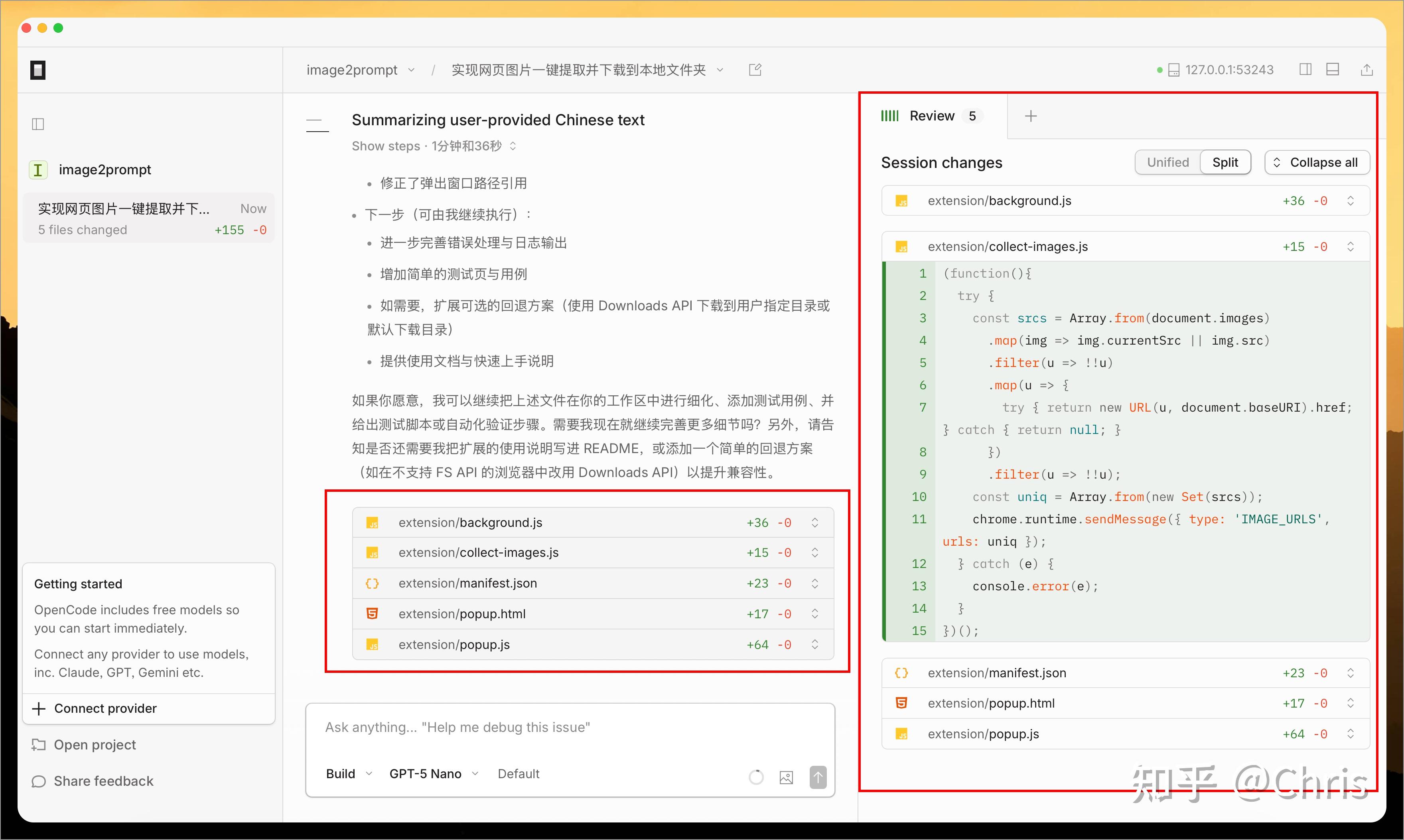The image size is (1404, 840).
Task: Click the popup.html HTML5 icon in chat list
Action: (372, 613)
